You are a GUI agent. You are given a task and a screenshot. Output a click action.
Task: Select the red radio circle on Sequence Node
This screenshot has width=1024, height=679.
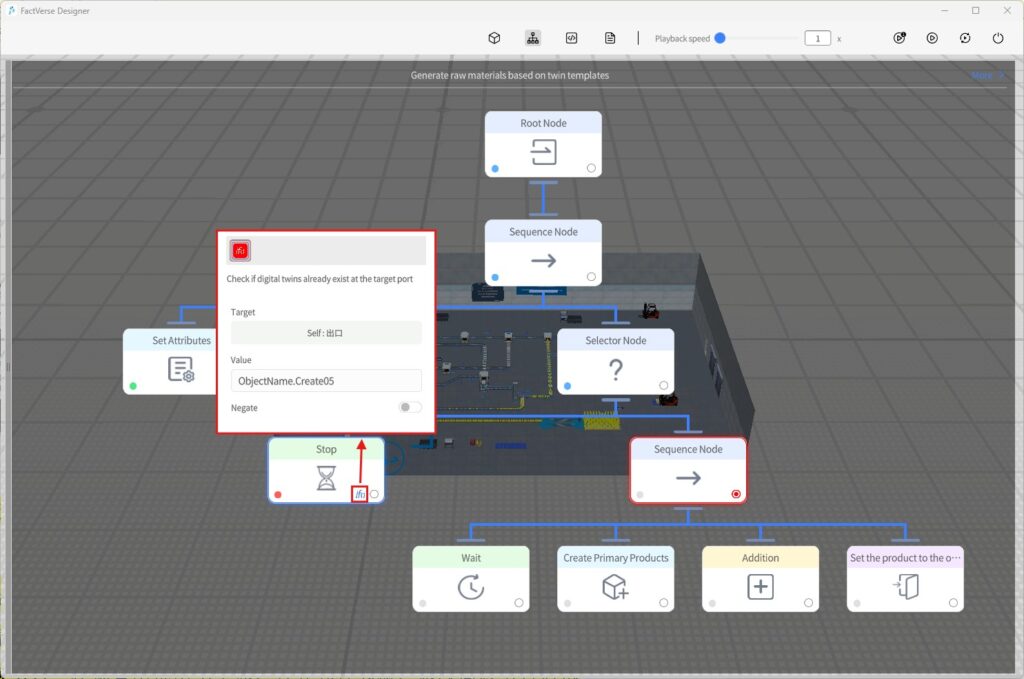[736, 494]
